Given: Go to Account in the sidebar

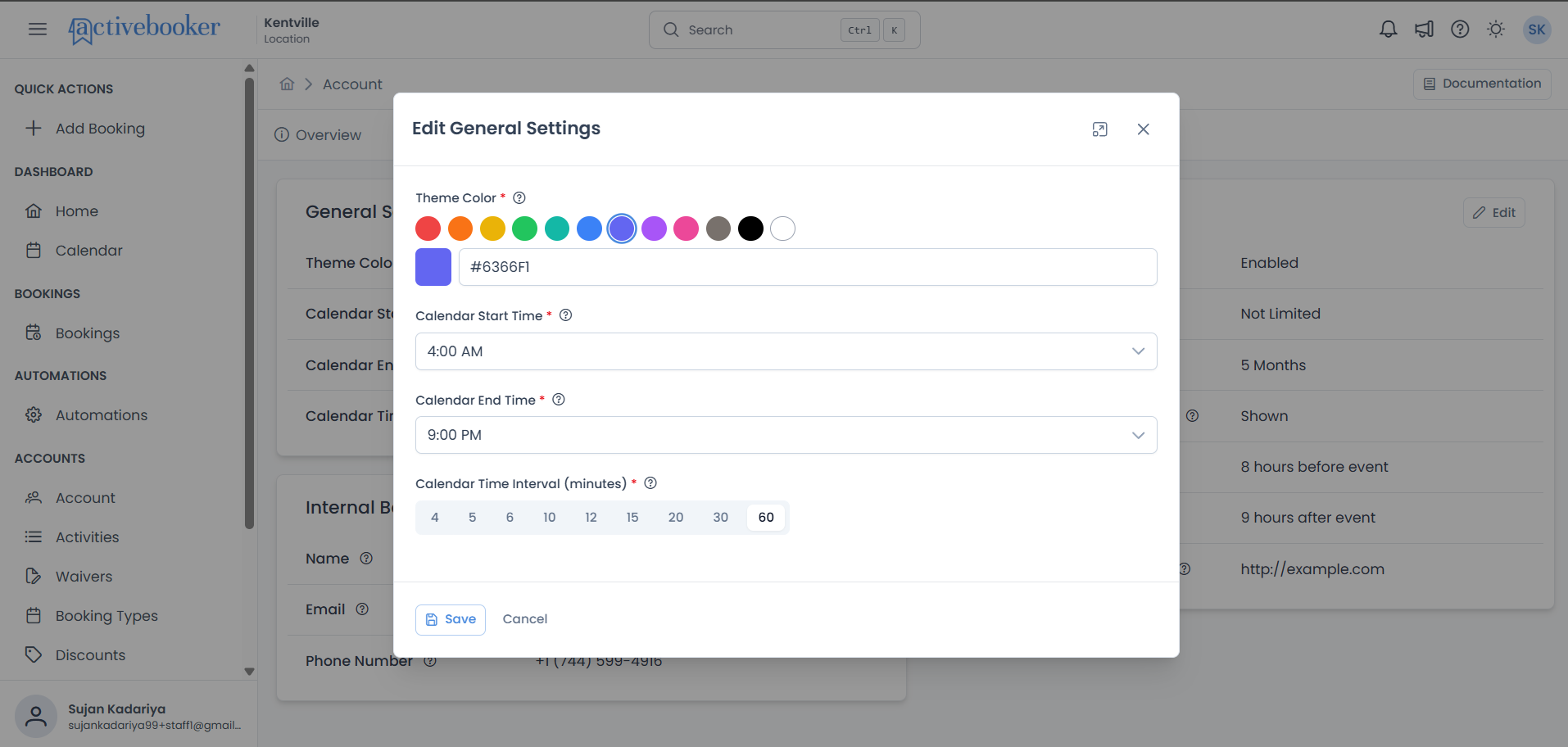Looking at the screenshot, I should point(85,498).
